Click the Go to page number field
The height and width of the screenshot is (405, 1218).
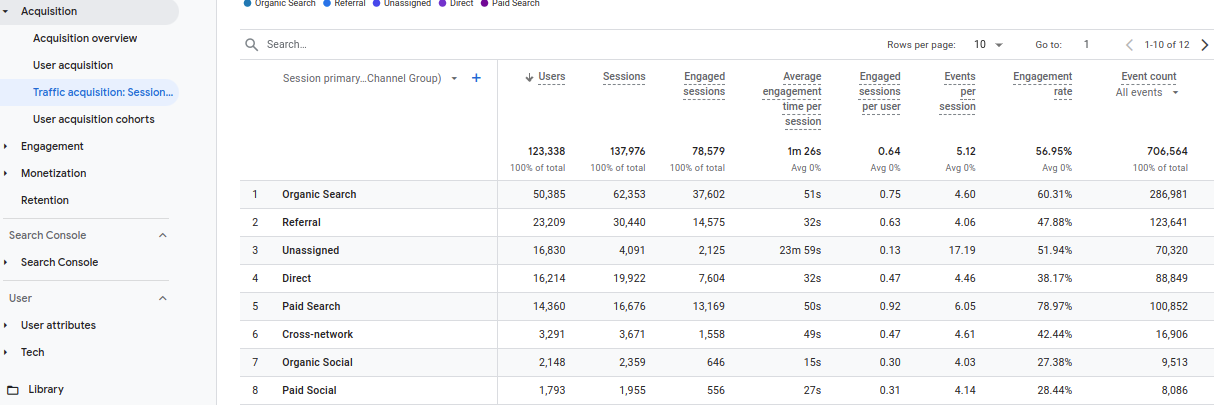click(1086, 45)
